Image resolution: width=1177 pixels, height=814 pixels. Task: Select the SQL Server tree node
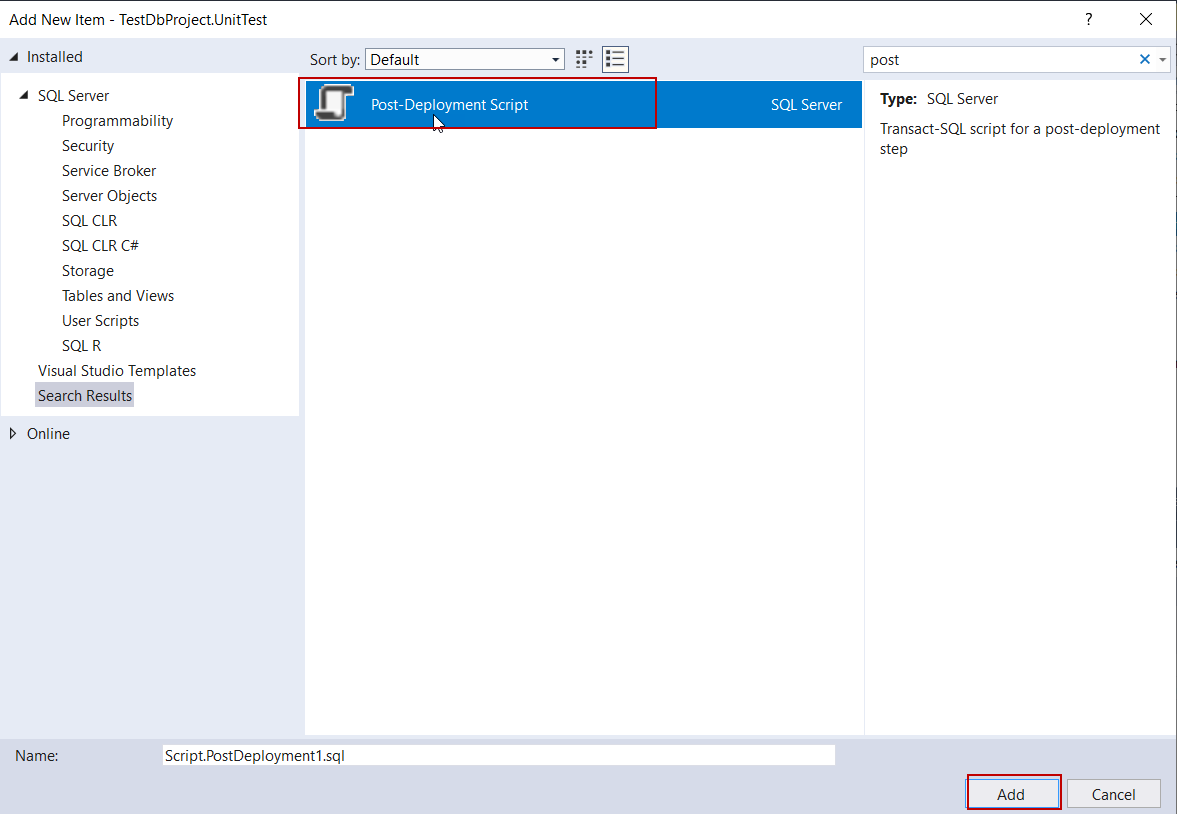pos(73,95)
